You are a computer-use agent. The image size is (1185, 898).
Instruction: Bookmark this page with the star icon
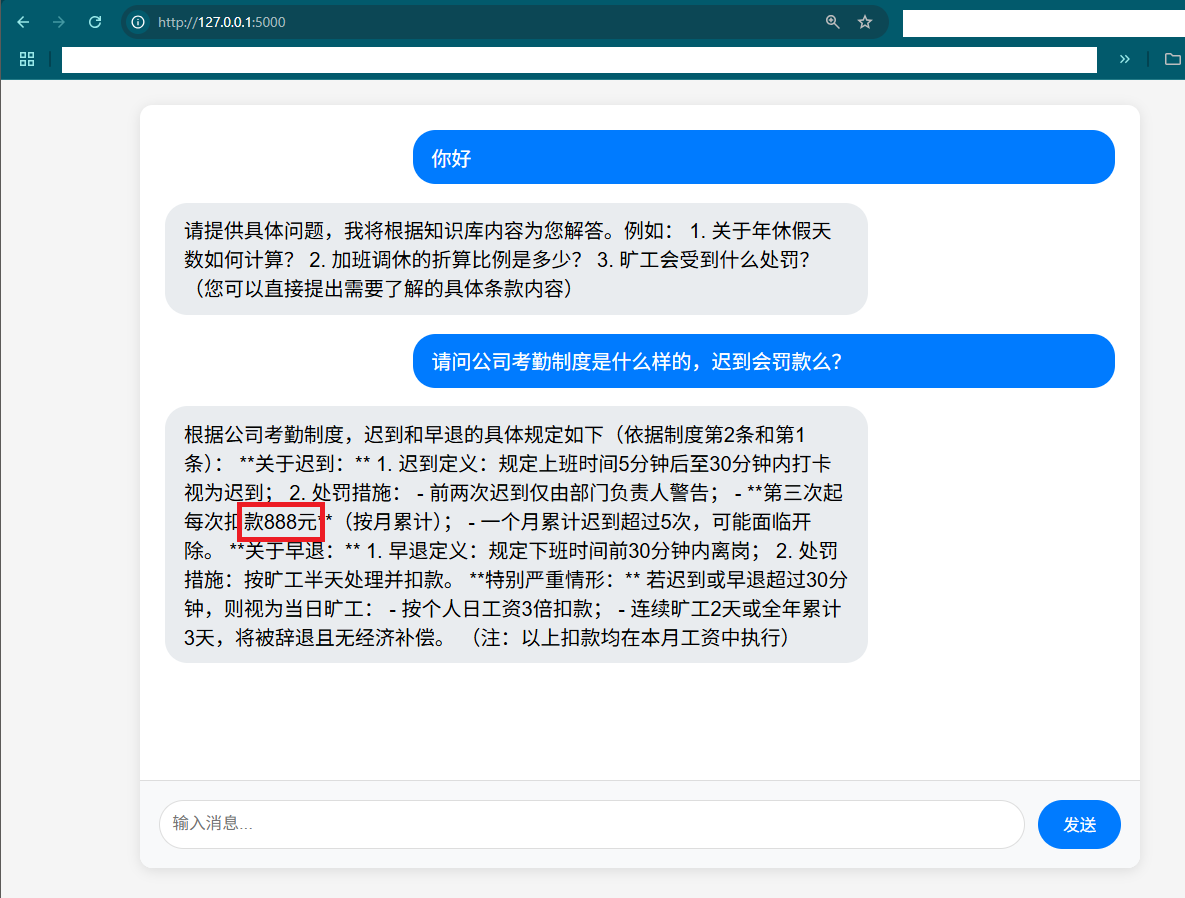tap(865, 22)
